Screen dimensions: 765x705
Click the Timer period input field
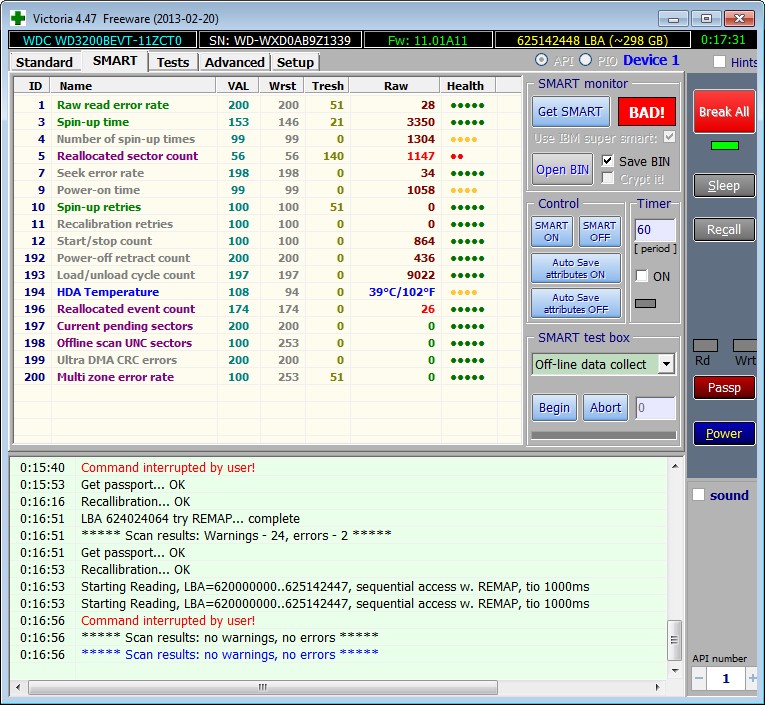coord(655,229)
